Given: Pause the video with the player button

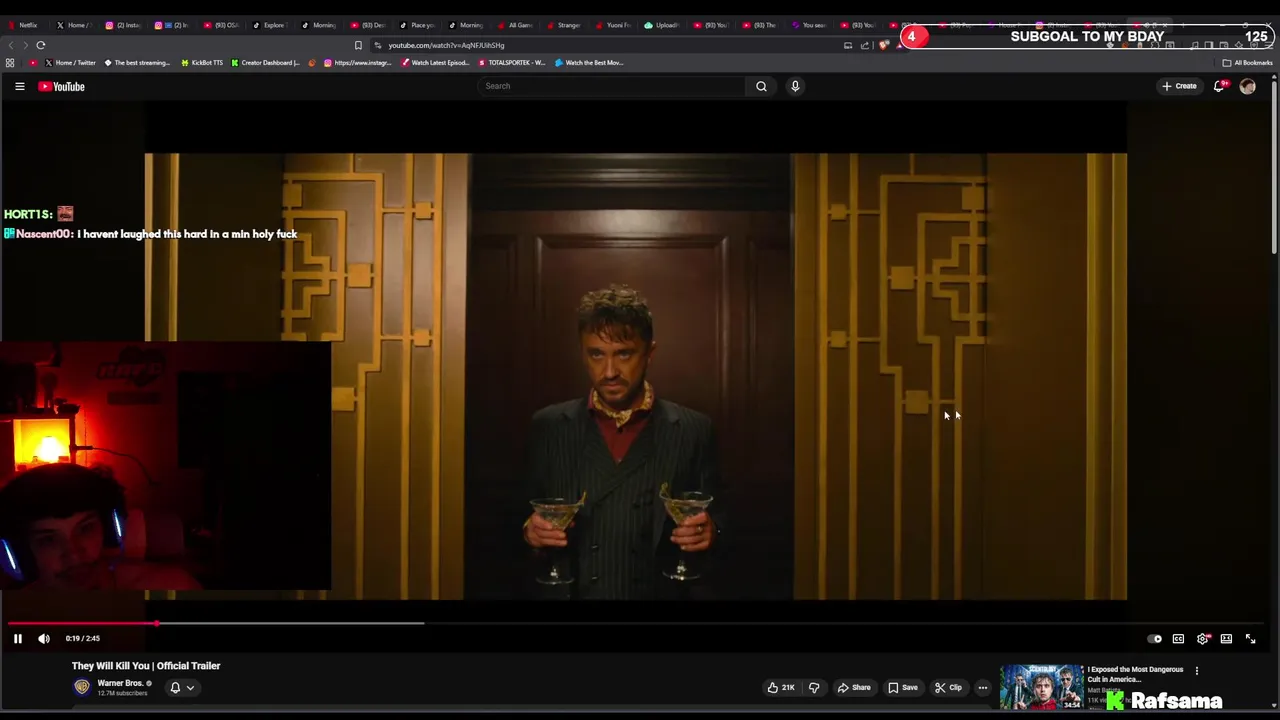Looking at the screenshot, I should [x=17, y=638].
